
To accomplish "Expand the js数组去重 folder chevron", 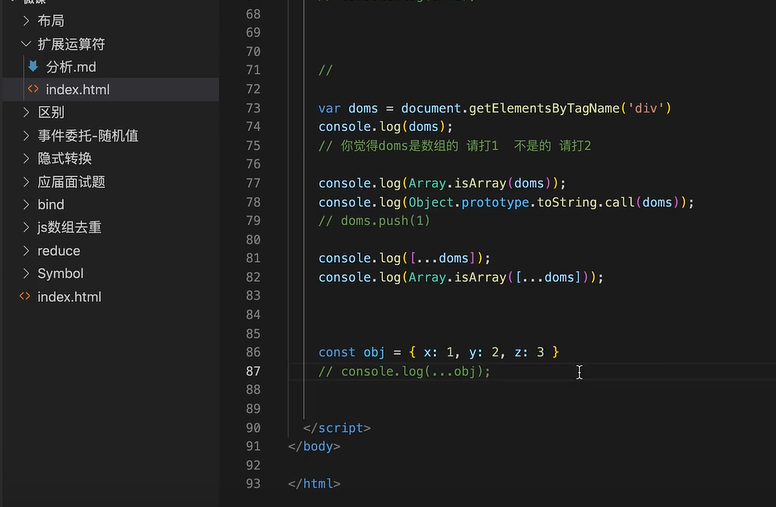I will (x=26, y=227).
